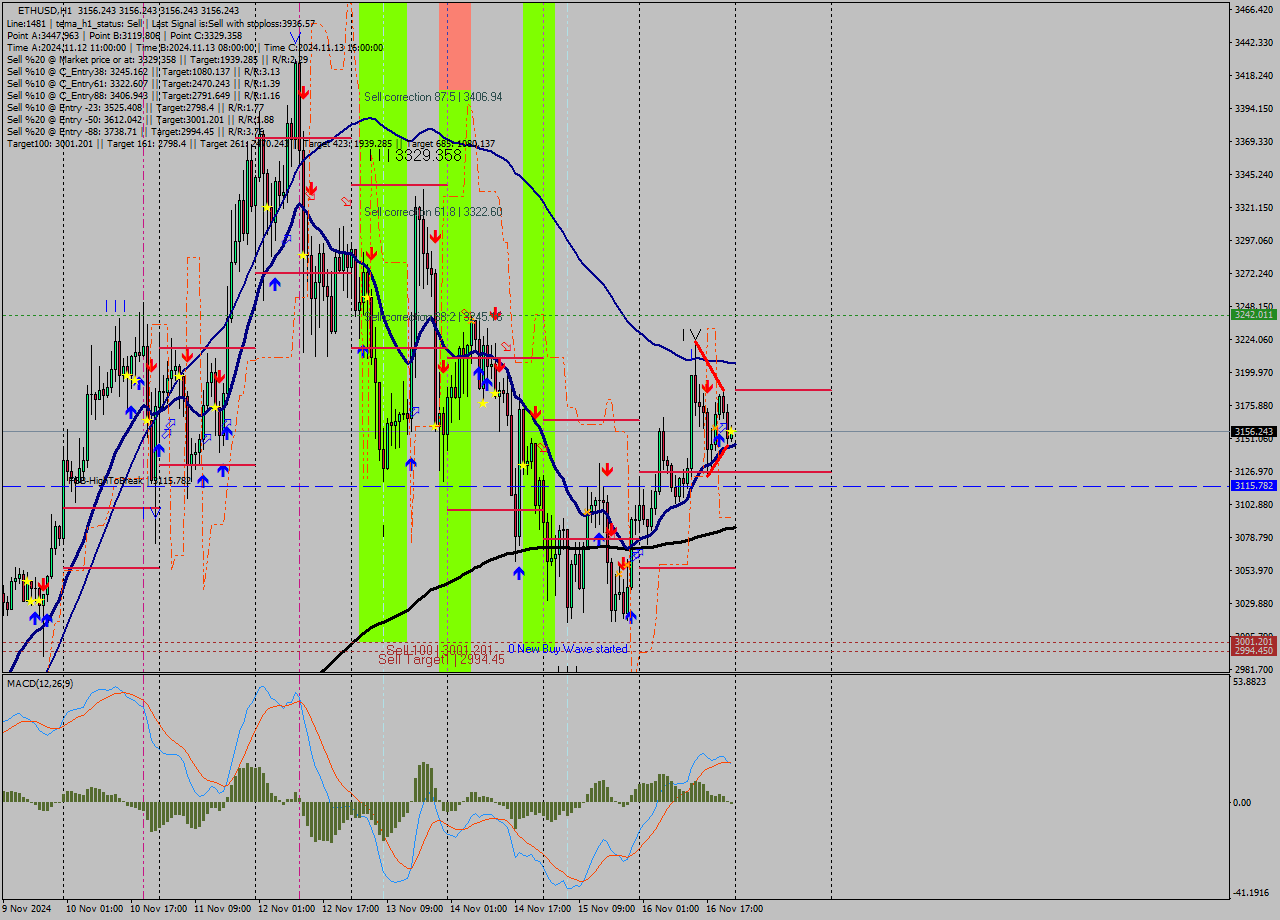Click the red 3001.201 price tag
Screen dimensions: 1280x920
1253,641
